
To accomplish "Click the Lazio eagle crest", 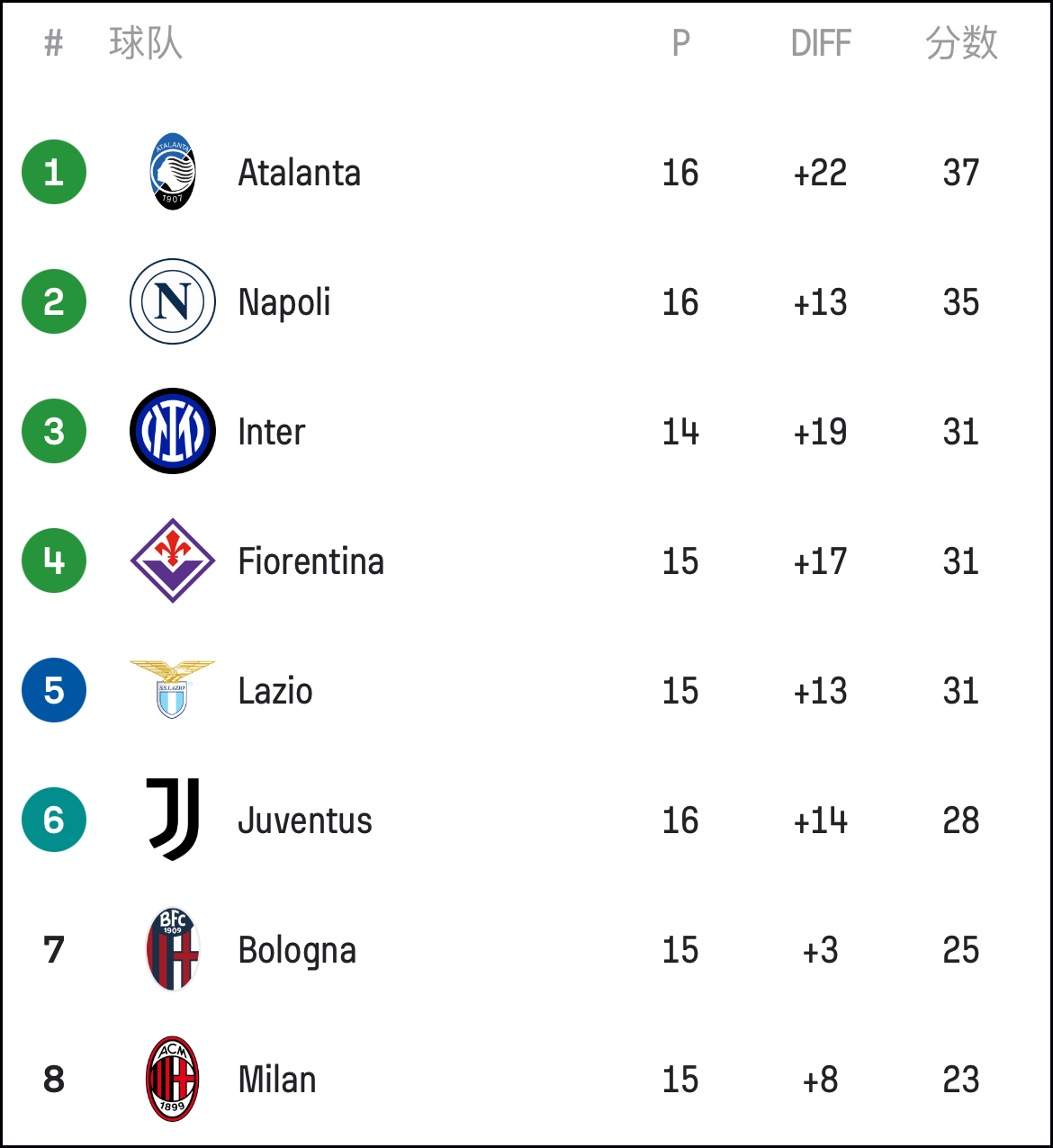I will [x=173, y=689].
